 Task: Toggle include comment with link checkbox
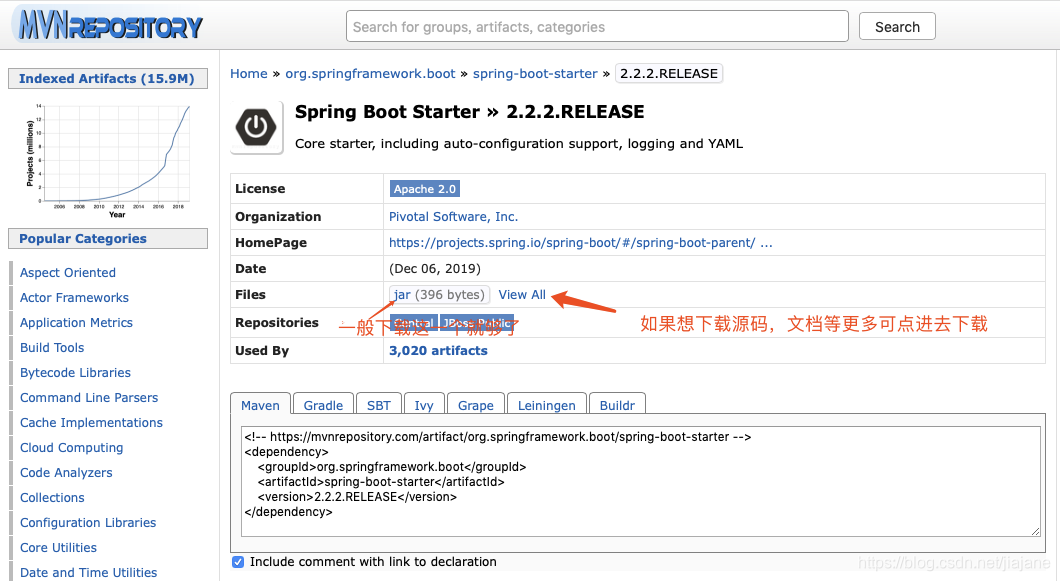coord(238,562)
